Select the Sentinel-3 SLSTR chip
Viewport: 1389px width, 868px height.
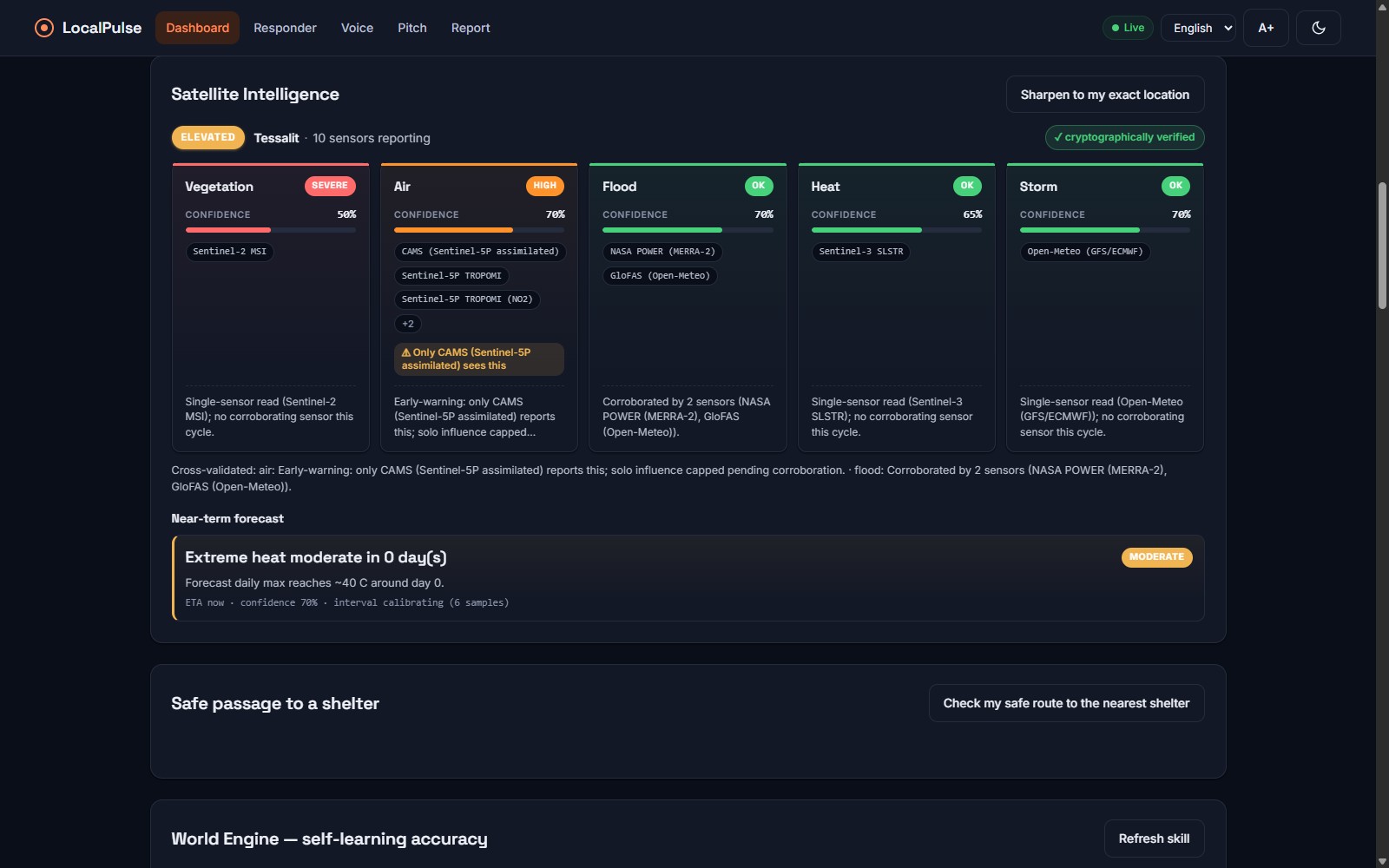click(x=861, y=252)
